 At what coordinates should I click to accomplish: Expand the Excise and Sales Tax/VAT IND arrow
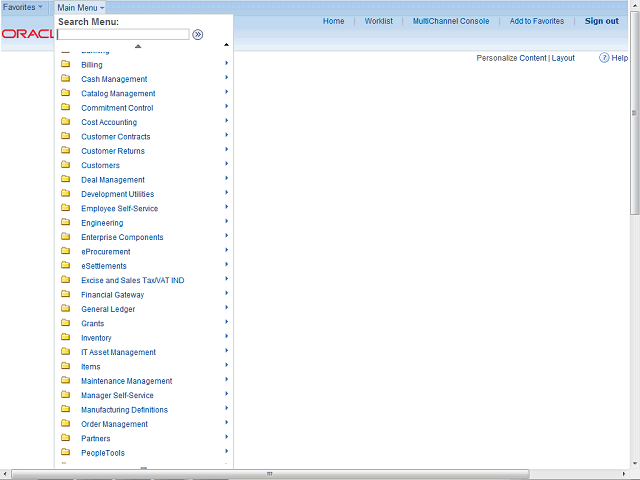tap(227, 279)
